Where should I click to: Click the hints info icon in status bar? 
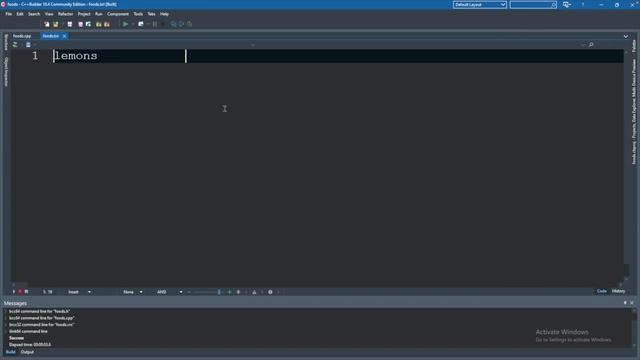click(x=270, y=292)
